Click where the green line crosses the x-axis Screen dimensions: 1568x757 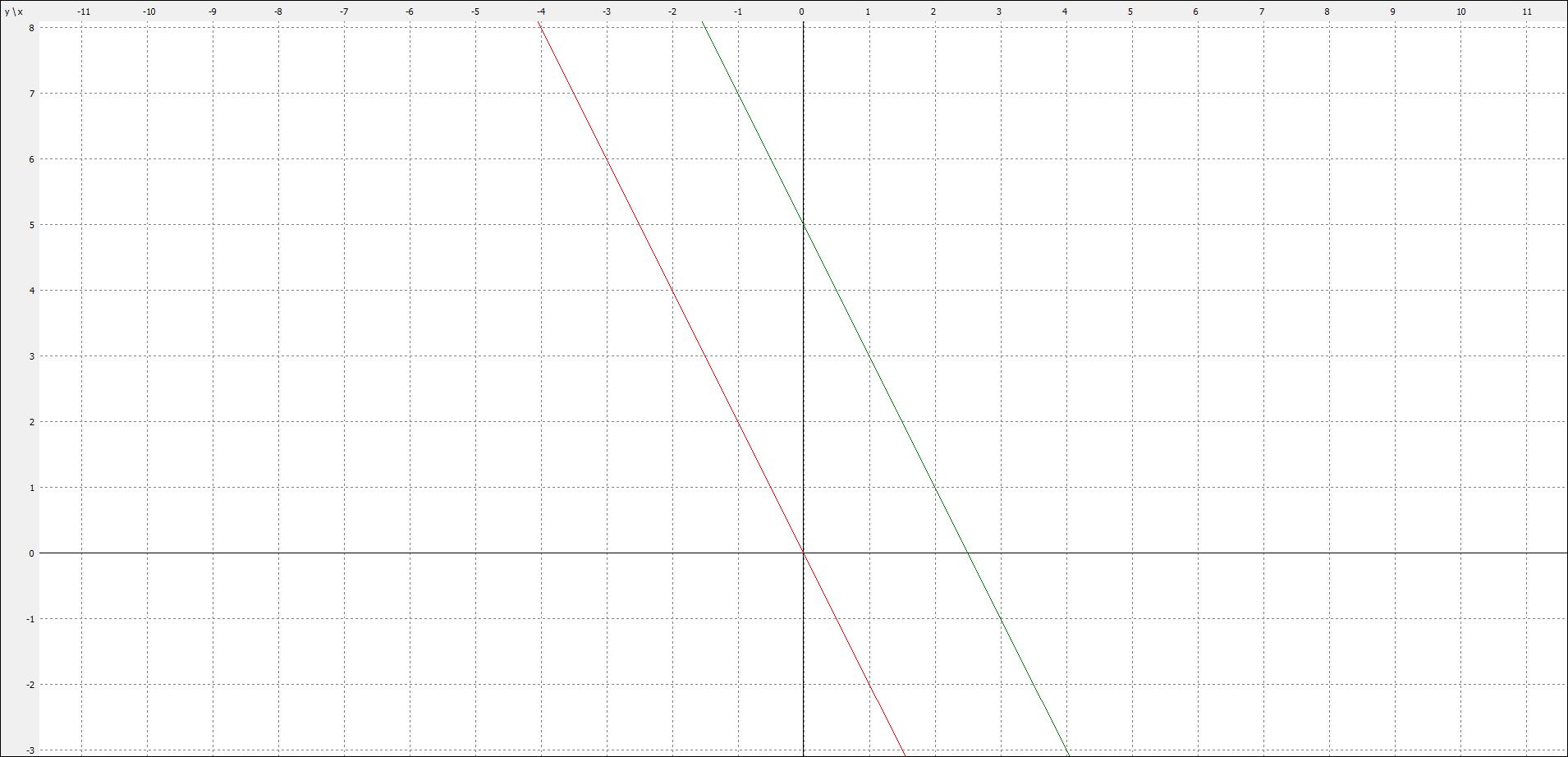click(x=967, y=553)
